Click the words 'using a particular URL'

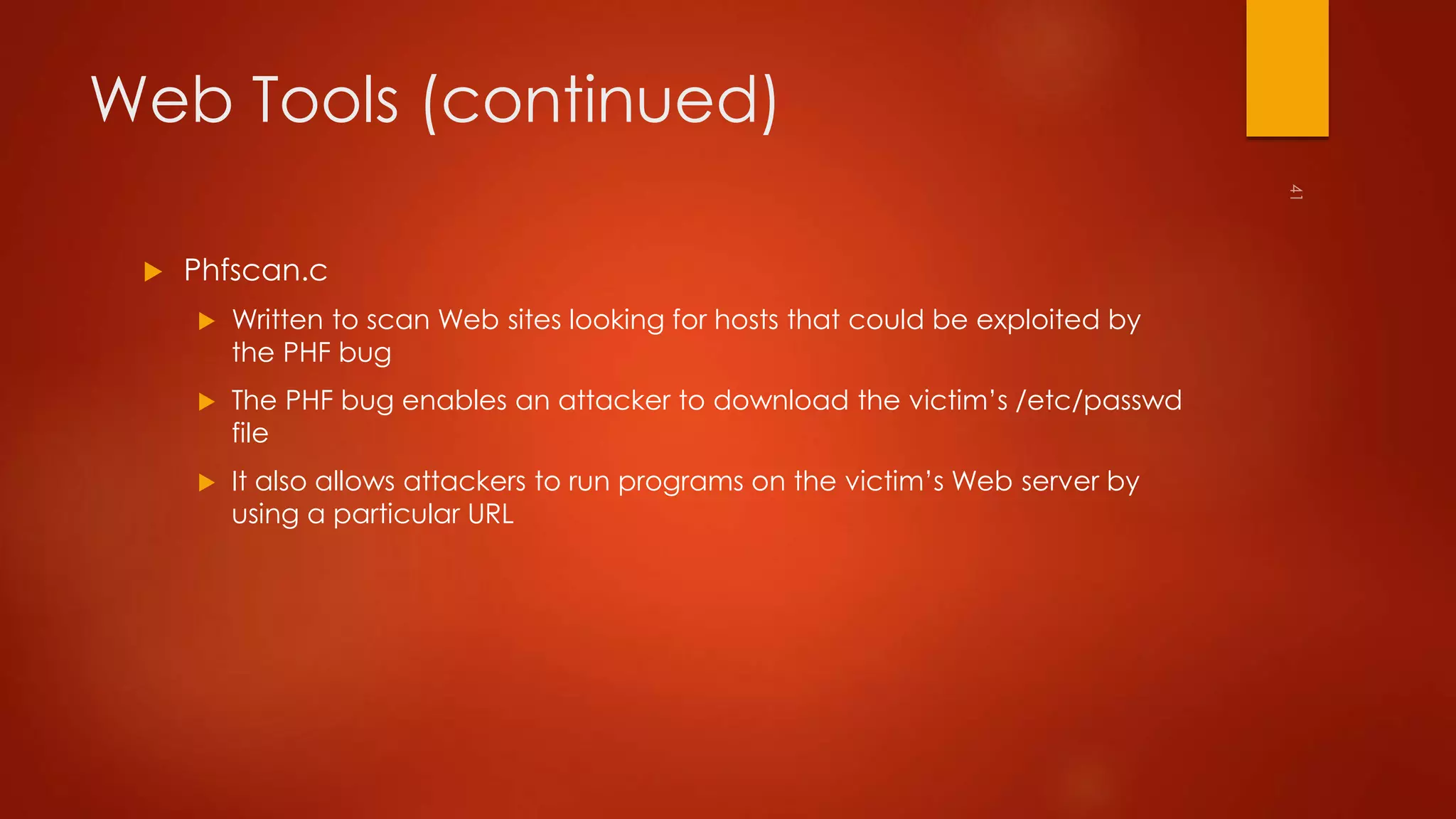click(373, 515)
